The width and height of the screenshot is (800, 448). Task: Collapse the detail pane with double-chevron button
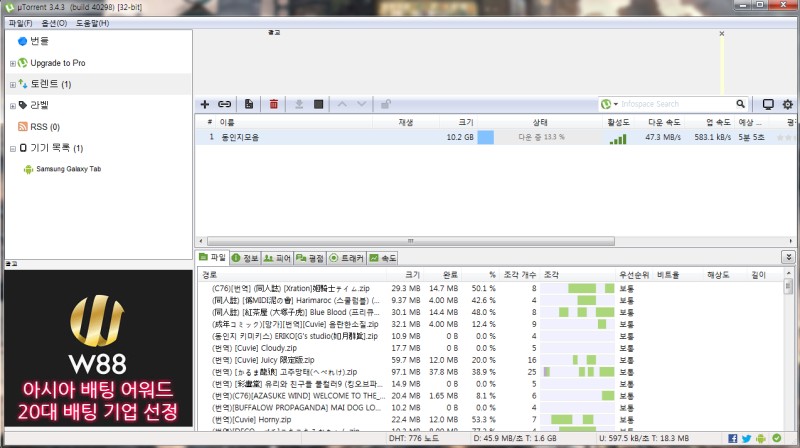pos(788,257)
